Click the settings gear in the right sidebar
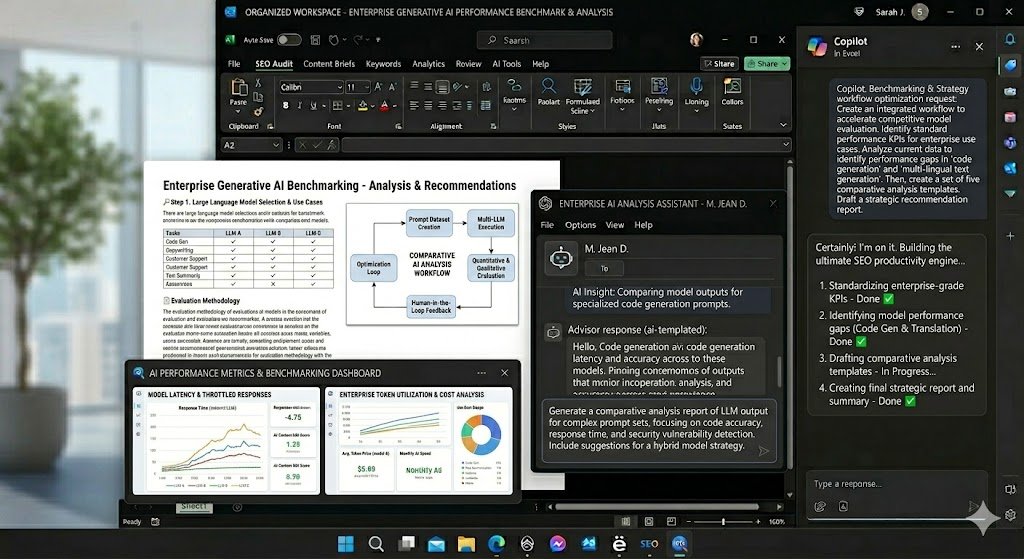1024x559 pixels. 1010,514
